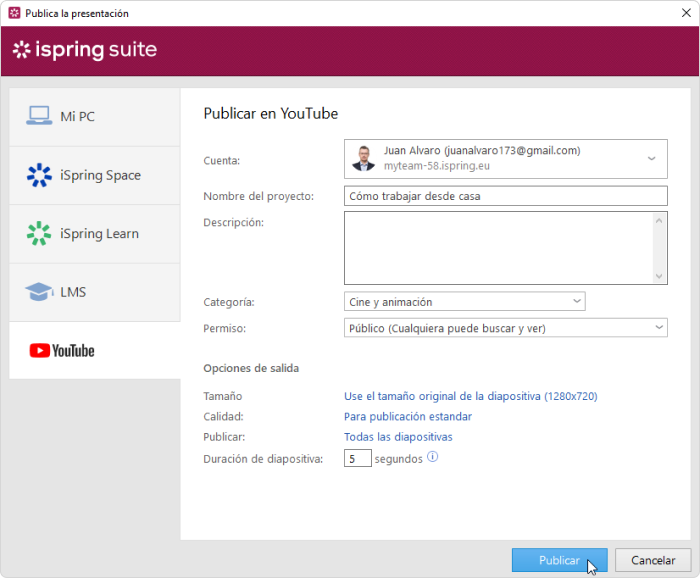The image size is (700, 578).
Task: Click the 'Todas las diapositivas' link
Action: [x=398, y=437]
